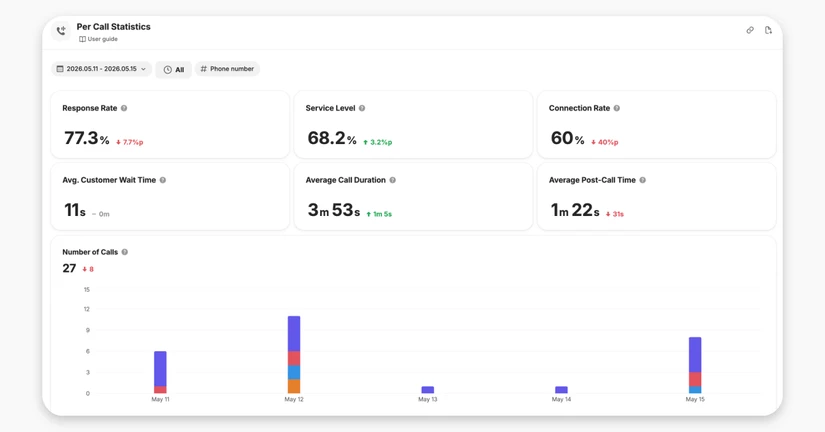Click the purple segment of May 11 bar

point(160,369)
